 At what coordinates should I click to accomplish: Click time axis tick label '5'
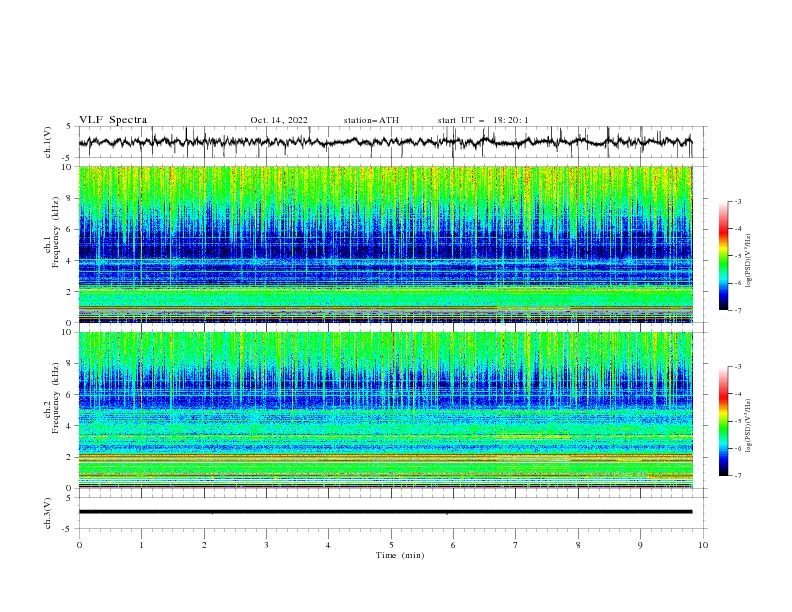point(391,545)
